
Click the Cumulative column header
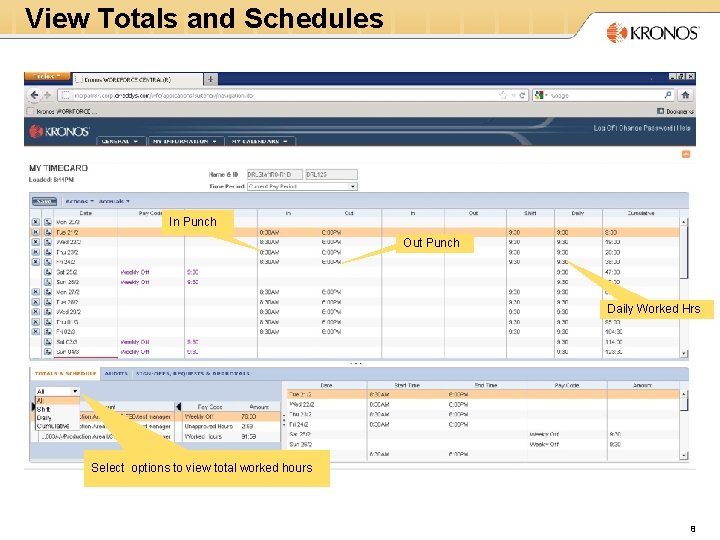point(641,213)
